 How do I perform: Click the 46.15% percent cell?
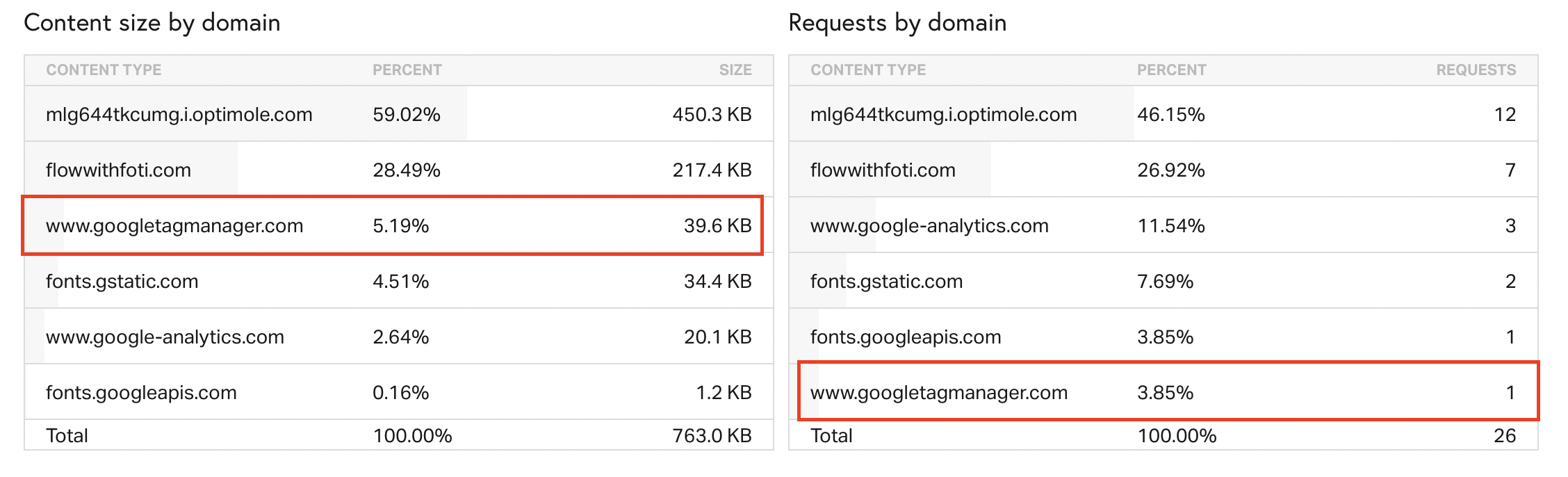1171,115
